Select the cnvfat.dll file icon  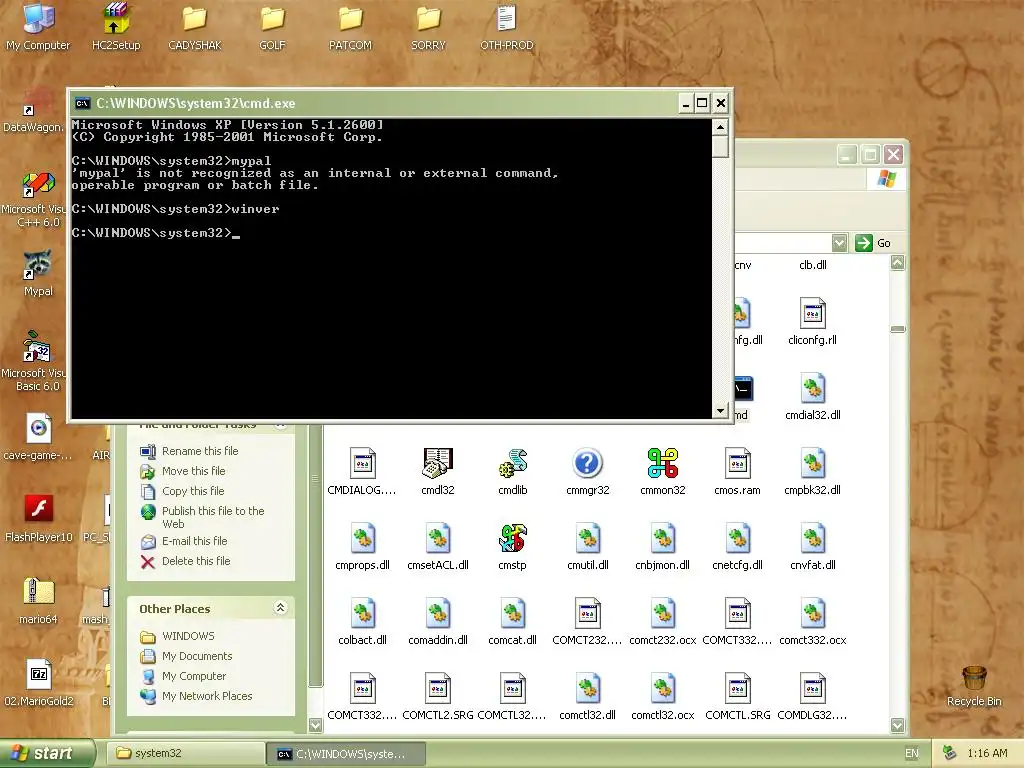pos(812,539)
